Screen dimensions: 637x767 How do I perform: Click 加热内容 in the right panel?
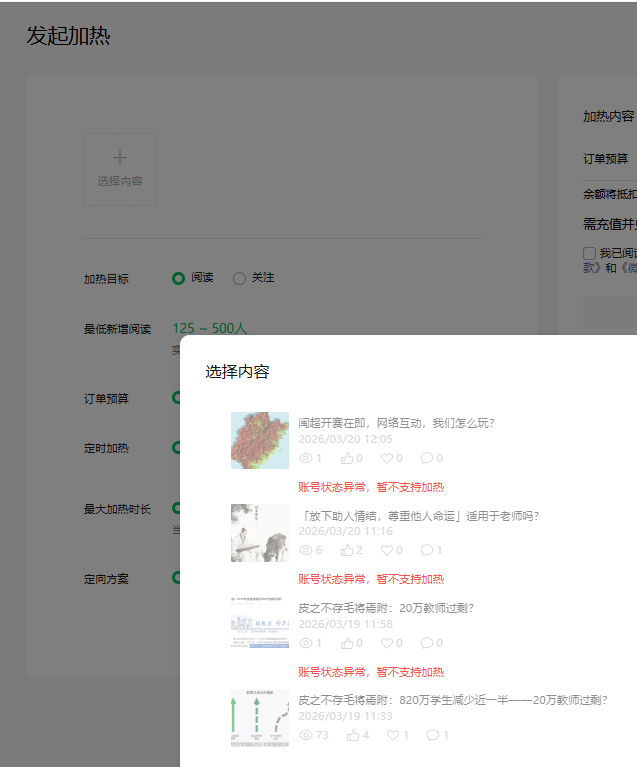coord(609,116)
